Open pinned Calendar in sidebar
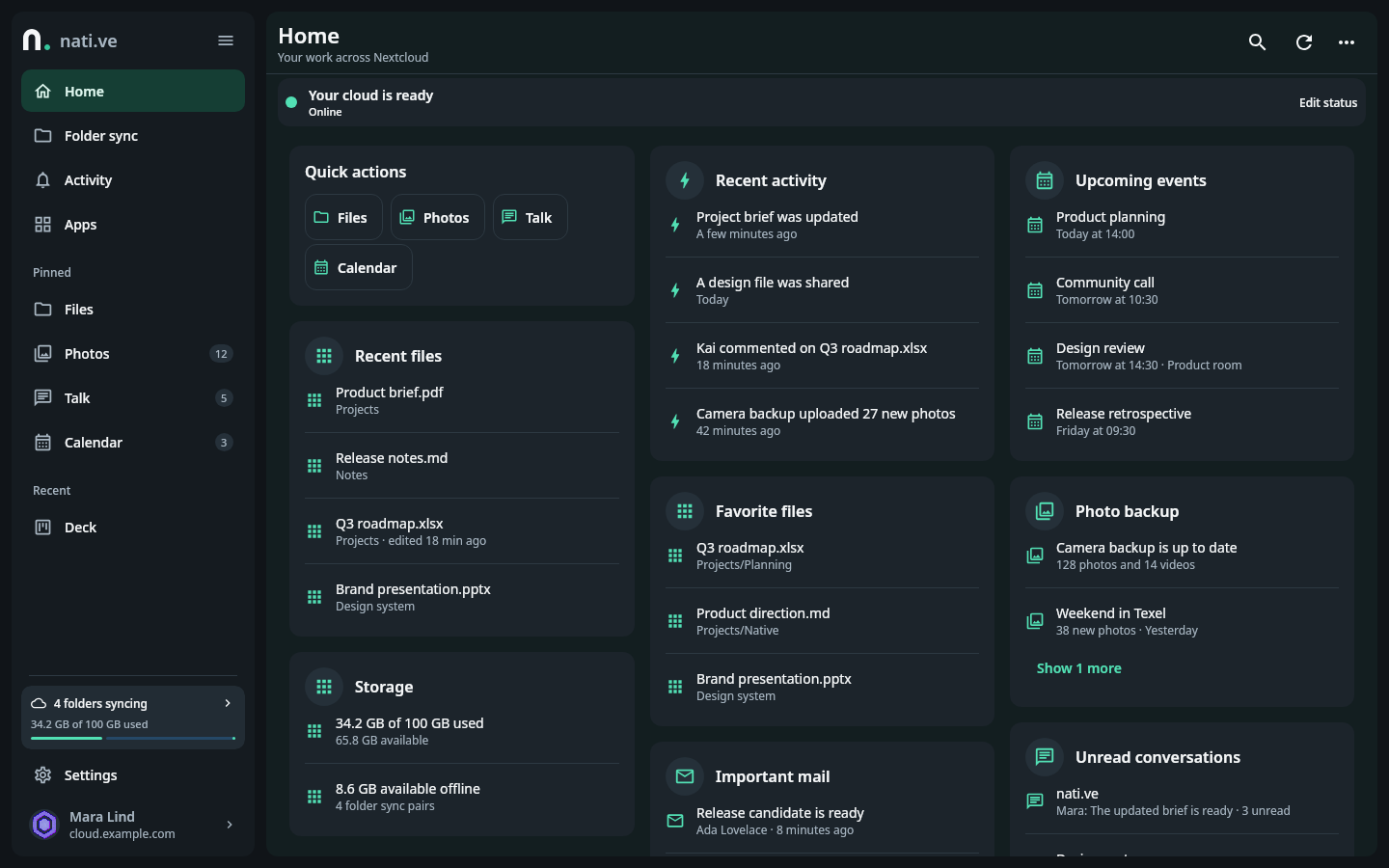Image resolution: width=1389 pixels, height=868 pixels. [x=133, y=443]
